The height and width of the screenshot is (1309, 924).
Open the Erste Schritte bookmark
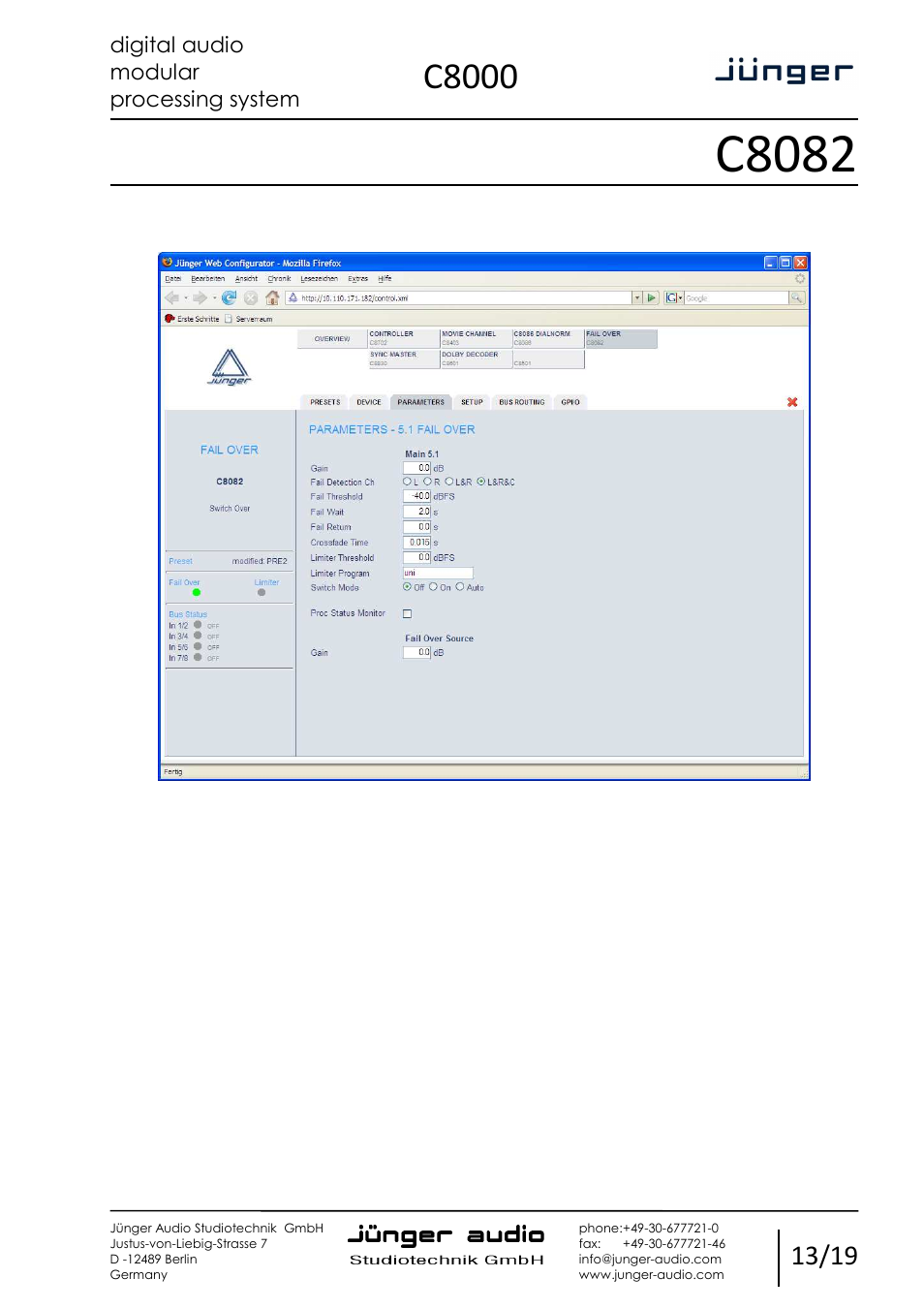(x=193, y=319)
